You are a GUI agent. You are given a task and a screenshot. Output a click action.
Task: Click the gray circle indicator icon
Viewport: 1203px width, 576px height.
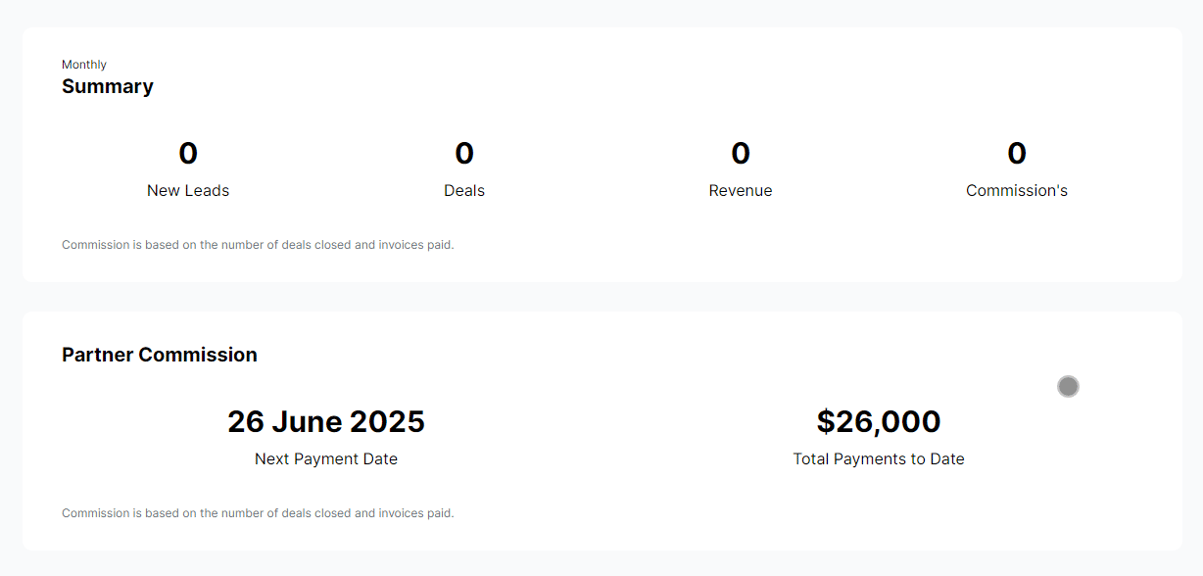[1068, 386]
